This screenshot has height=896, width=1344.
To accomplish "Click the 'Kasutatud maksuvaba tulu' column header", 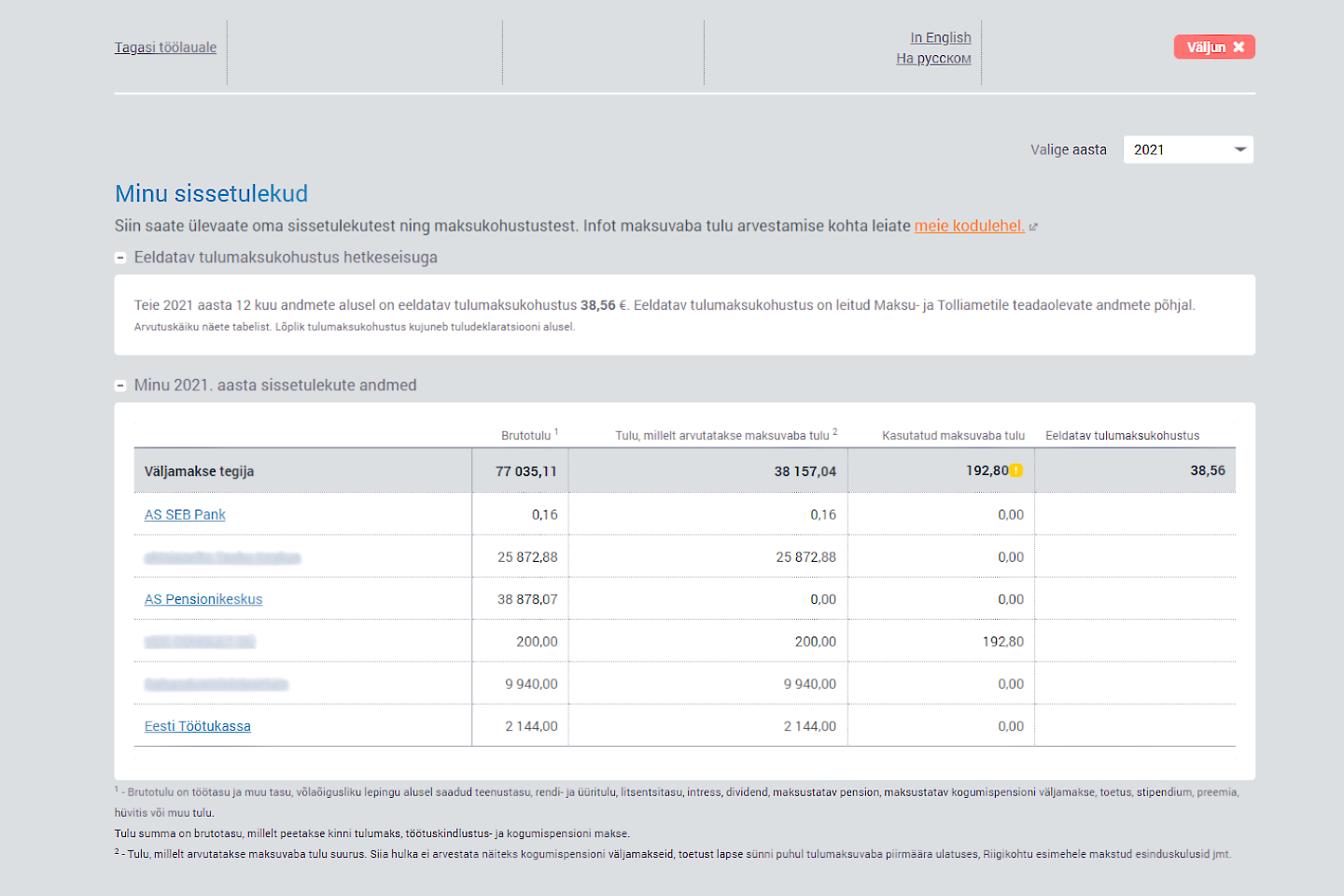I will [953, 436].
